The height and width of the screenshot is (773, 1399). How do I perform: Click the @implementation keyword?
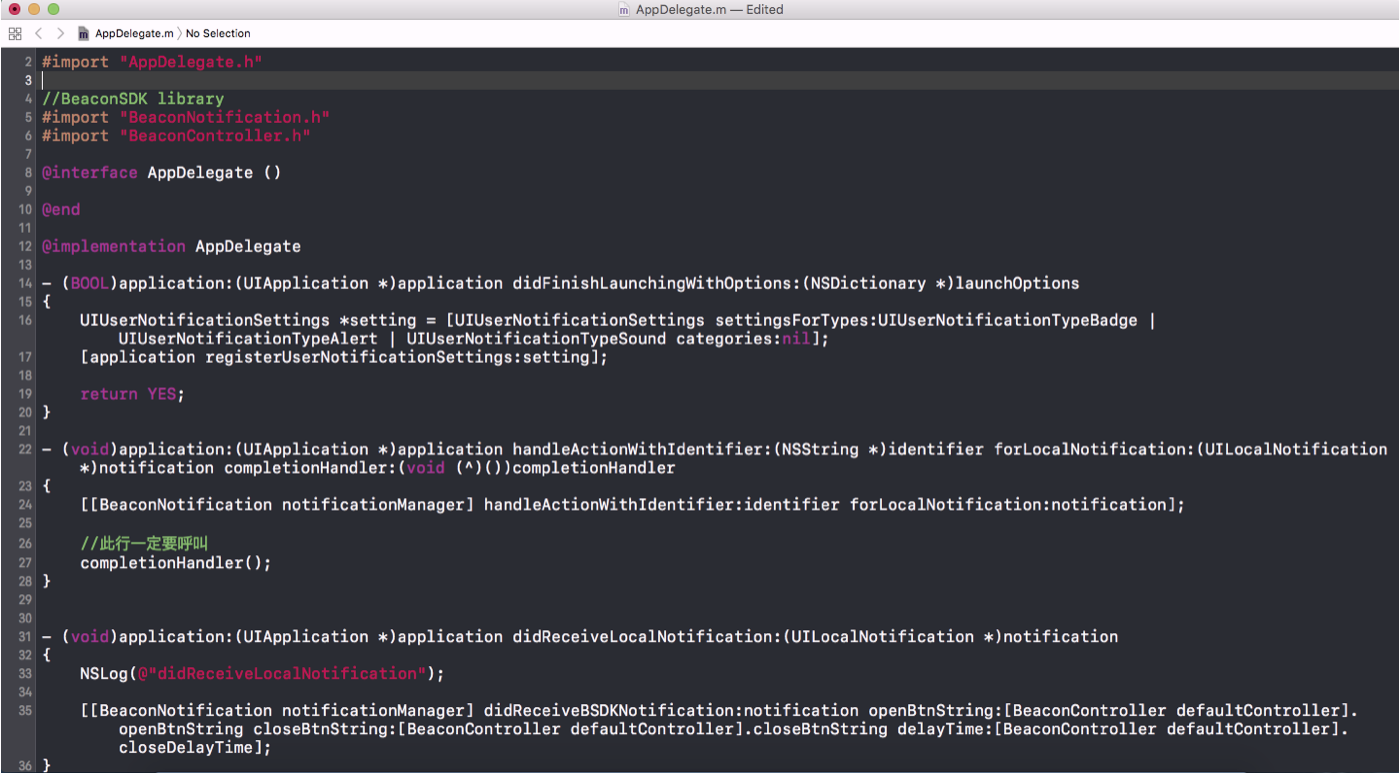click(x=114, y=246)
